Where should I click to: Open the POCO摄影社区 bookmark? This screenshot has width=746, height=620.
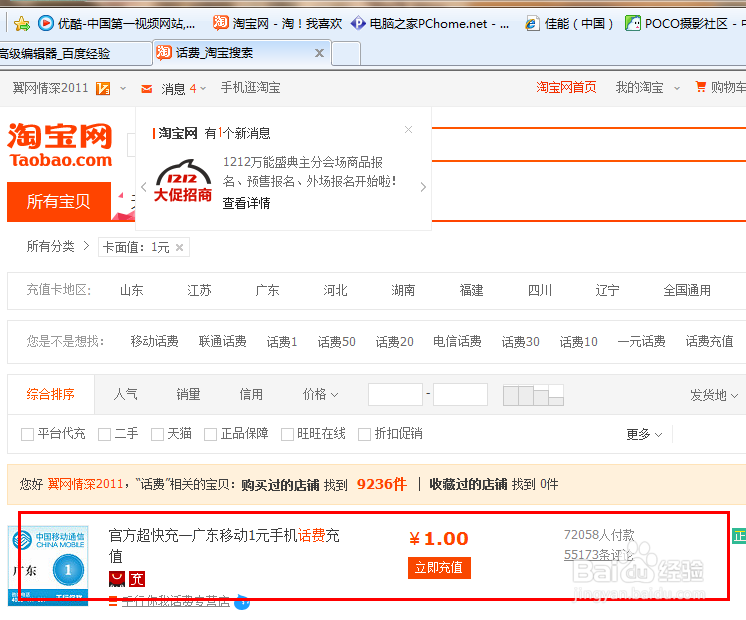(684, 23)
